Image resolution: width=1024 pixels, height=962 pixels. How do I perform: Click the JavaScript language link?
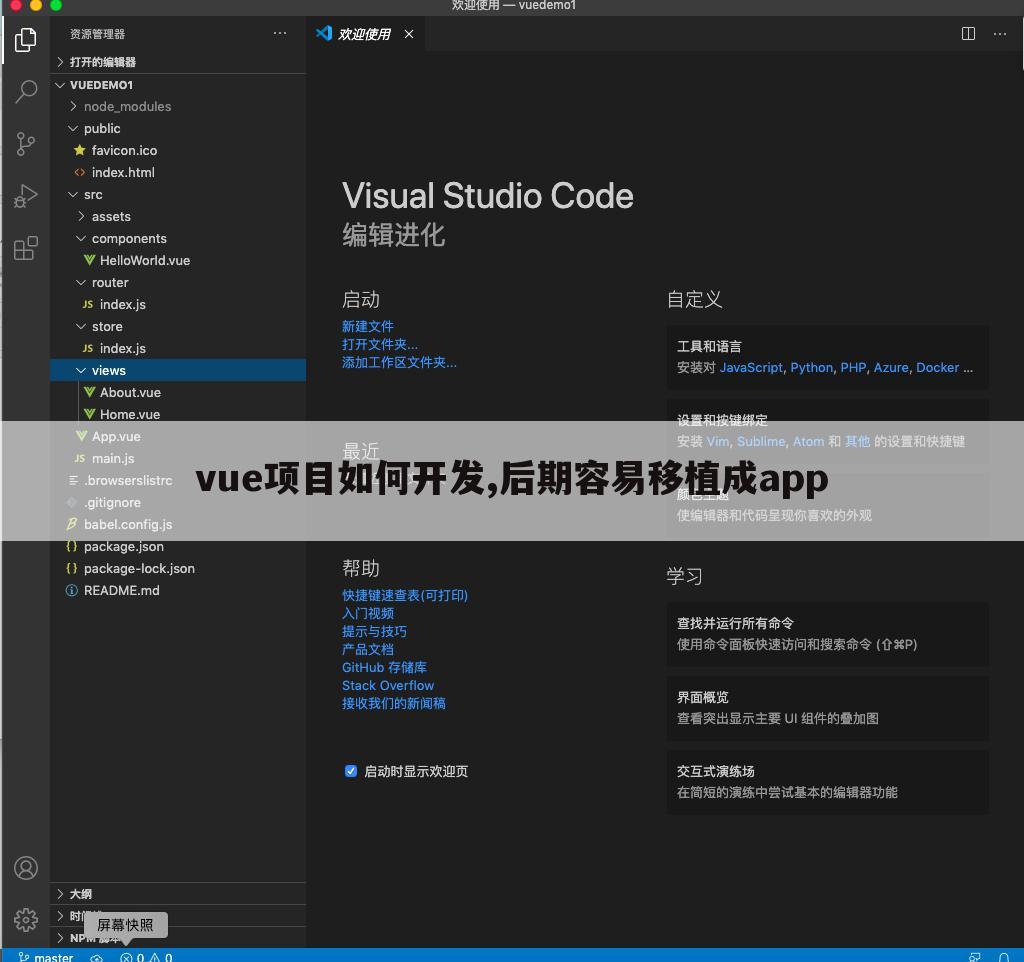point(751,368)
